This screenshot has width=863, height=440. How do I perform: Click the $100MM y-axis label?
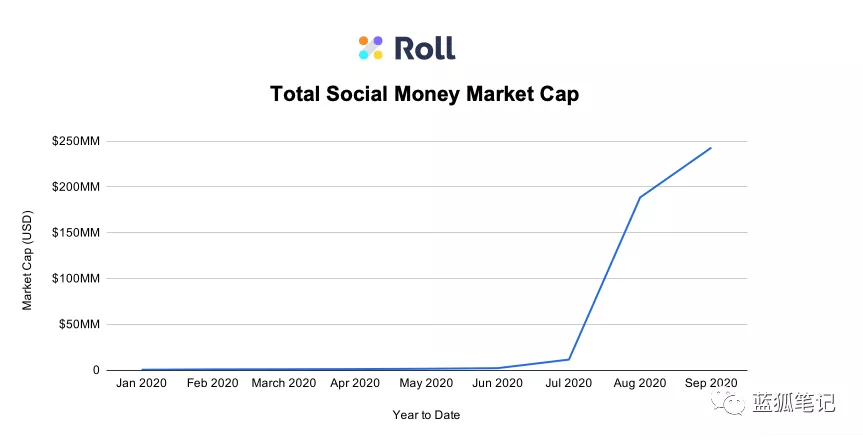(77, 279)
